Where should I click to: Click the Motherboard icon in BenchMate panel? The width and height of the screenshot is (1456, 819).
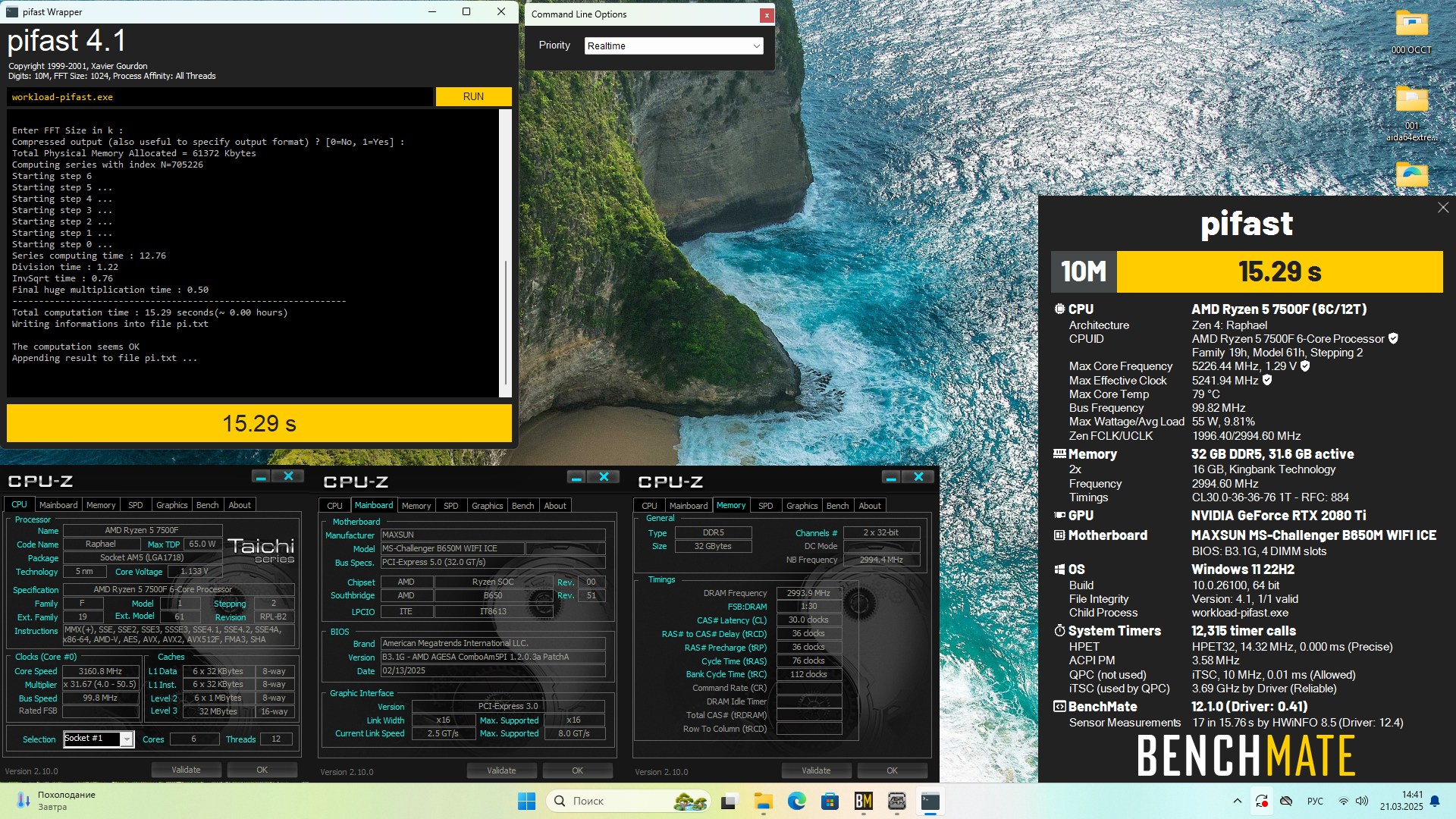pyautogui.click(x=1059, y=535)
